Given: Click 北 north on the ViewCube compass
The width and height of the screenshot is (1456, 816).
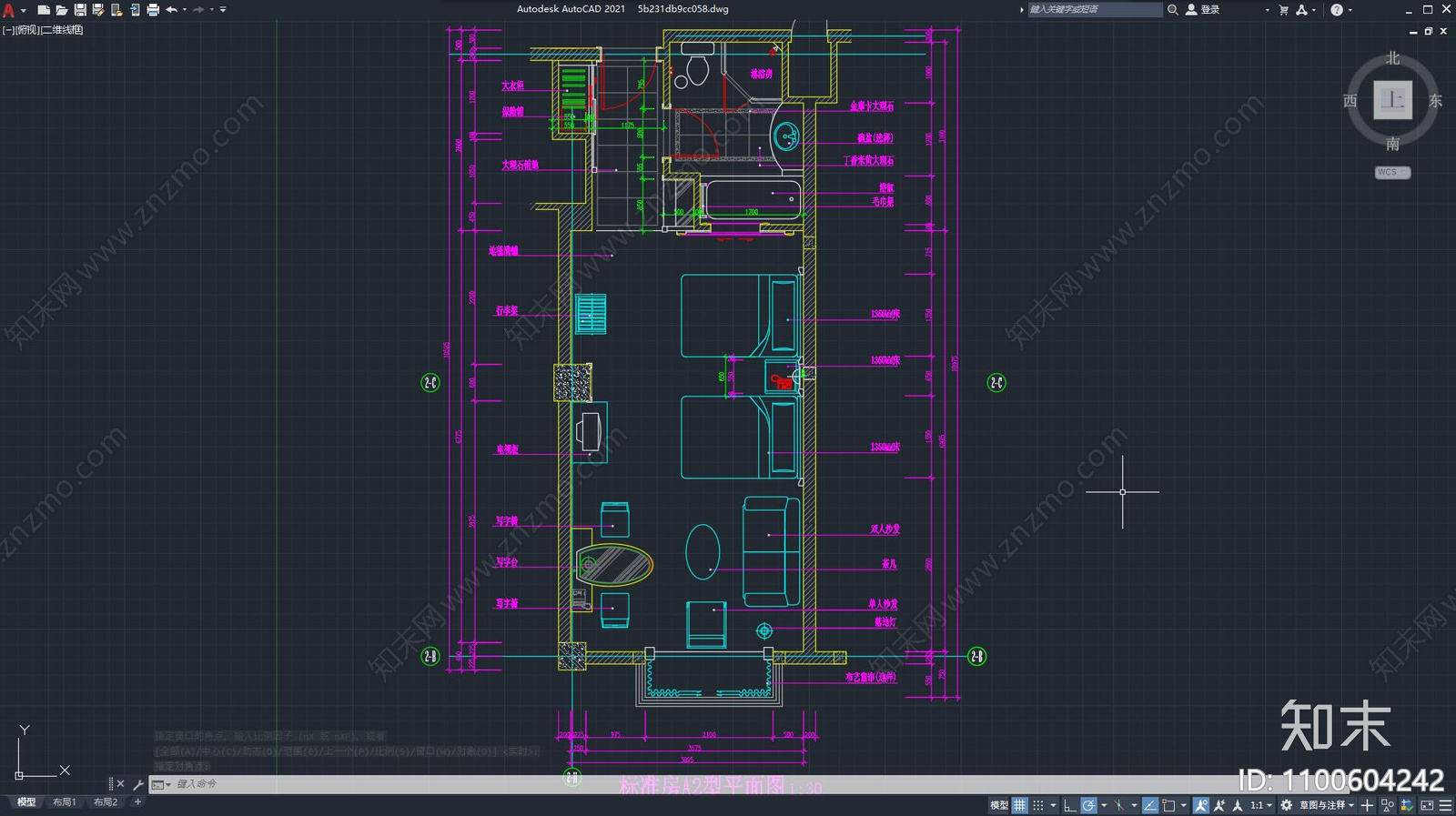Looking at the screenshot, I should 1392,58.
